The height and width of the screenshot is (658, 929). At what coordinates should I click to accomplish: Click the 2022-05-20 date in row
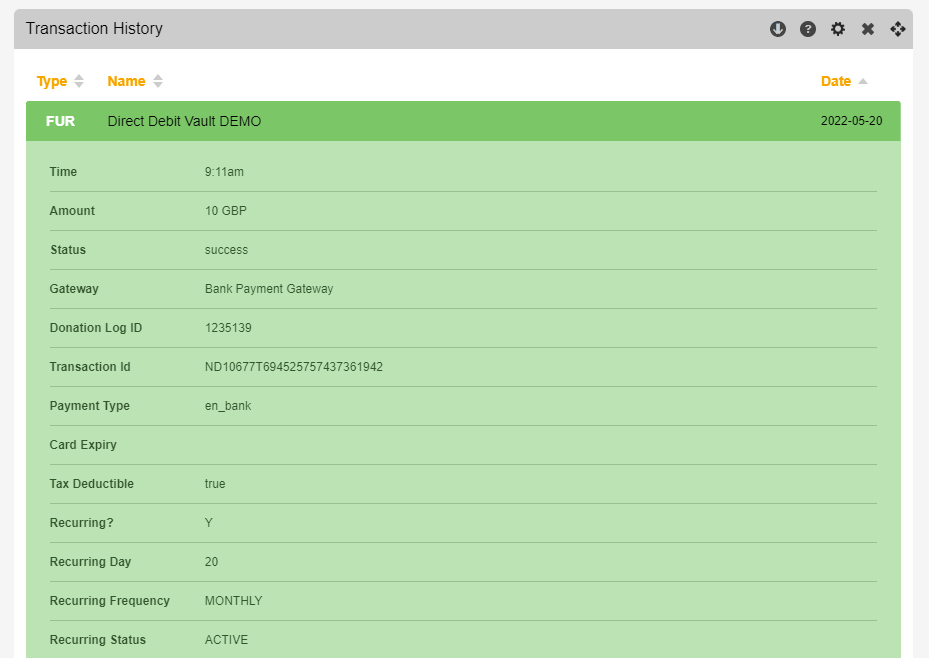coord(851,121)
